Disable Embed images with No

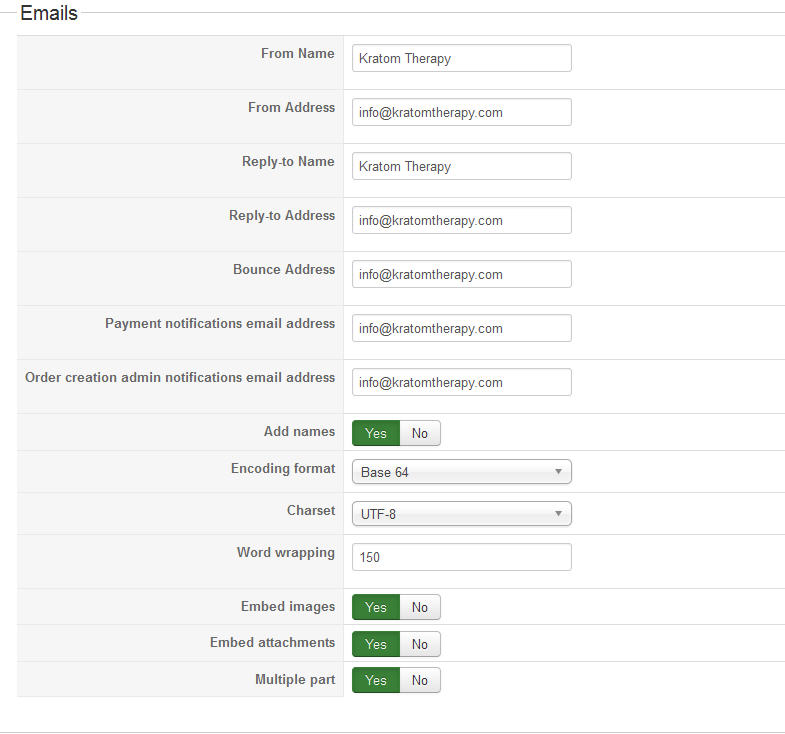tap(420, 607)
